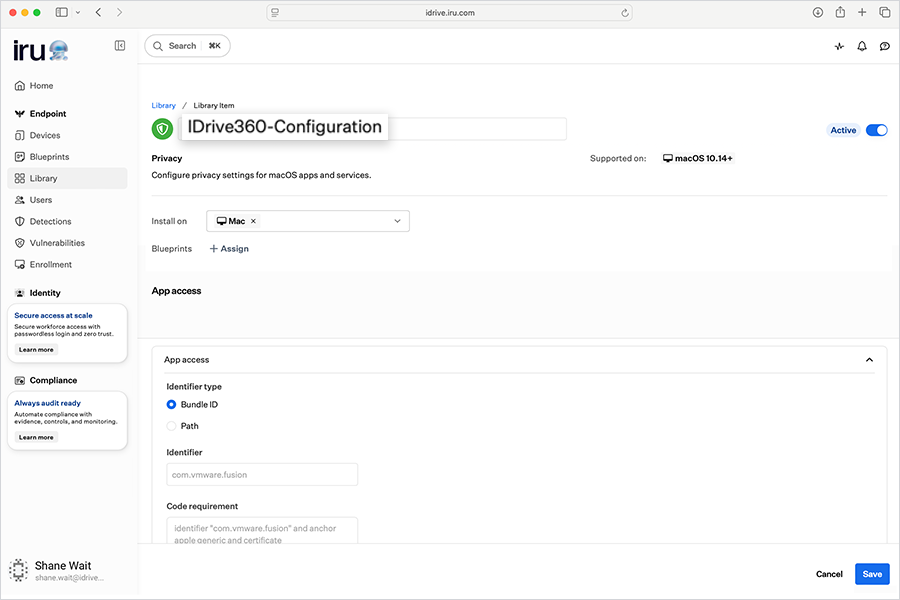Open Devices in the sidebar
This screenshot has height=600, width=900.
point(45,136)
